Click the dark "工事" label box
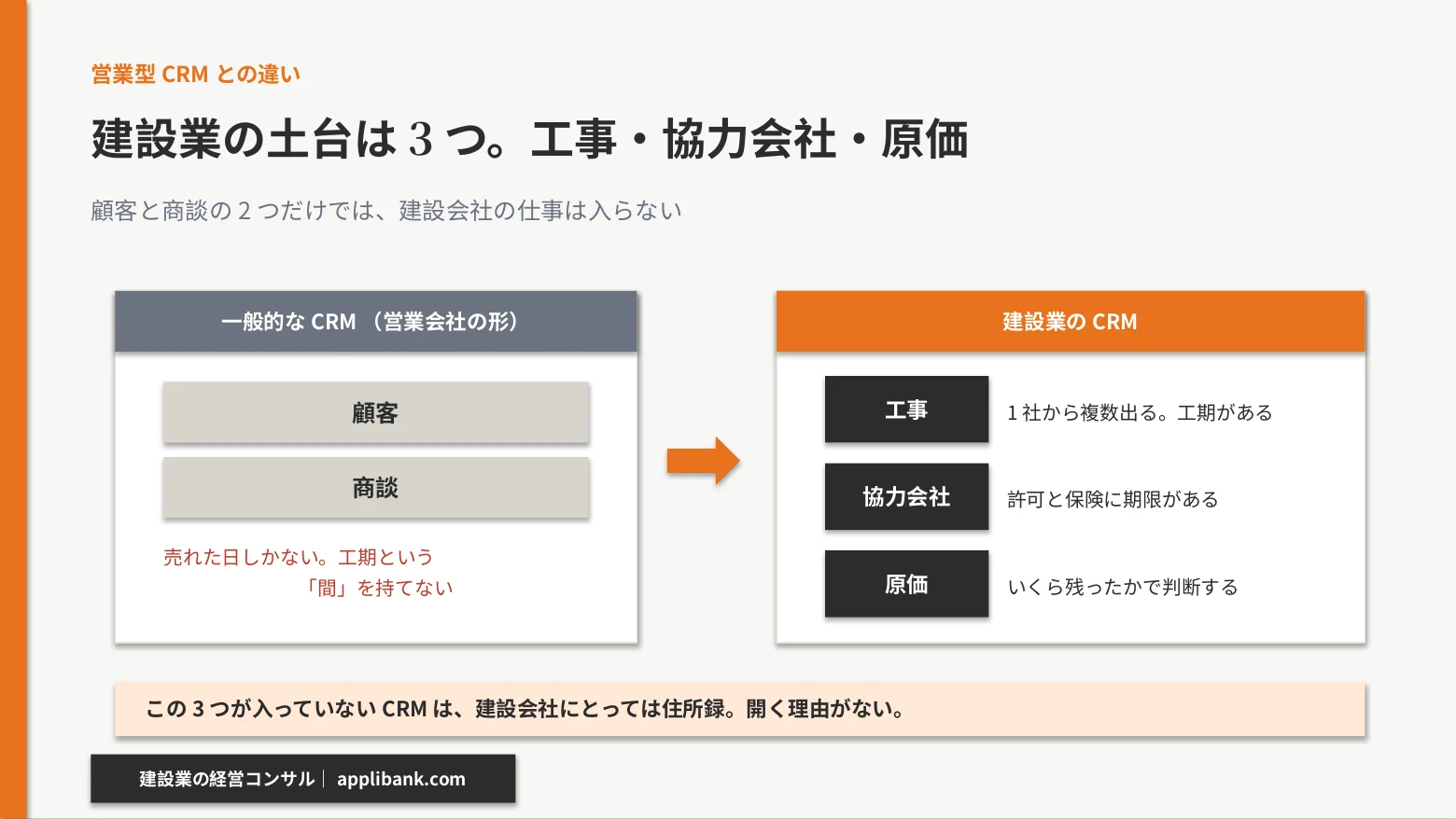Screen dimensions: 1456x819 pos(906,409)
